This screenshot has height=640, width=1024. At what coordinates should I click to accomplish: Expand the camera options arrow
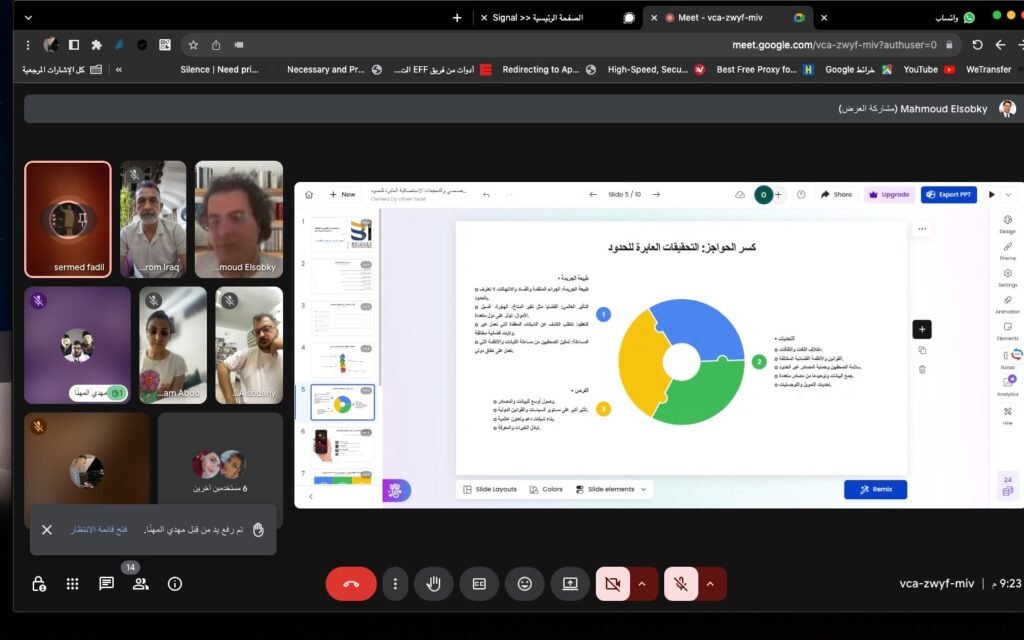pyautogui.click(x=642, y=584)
